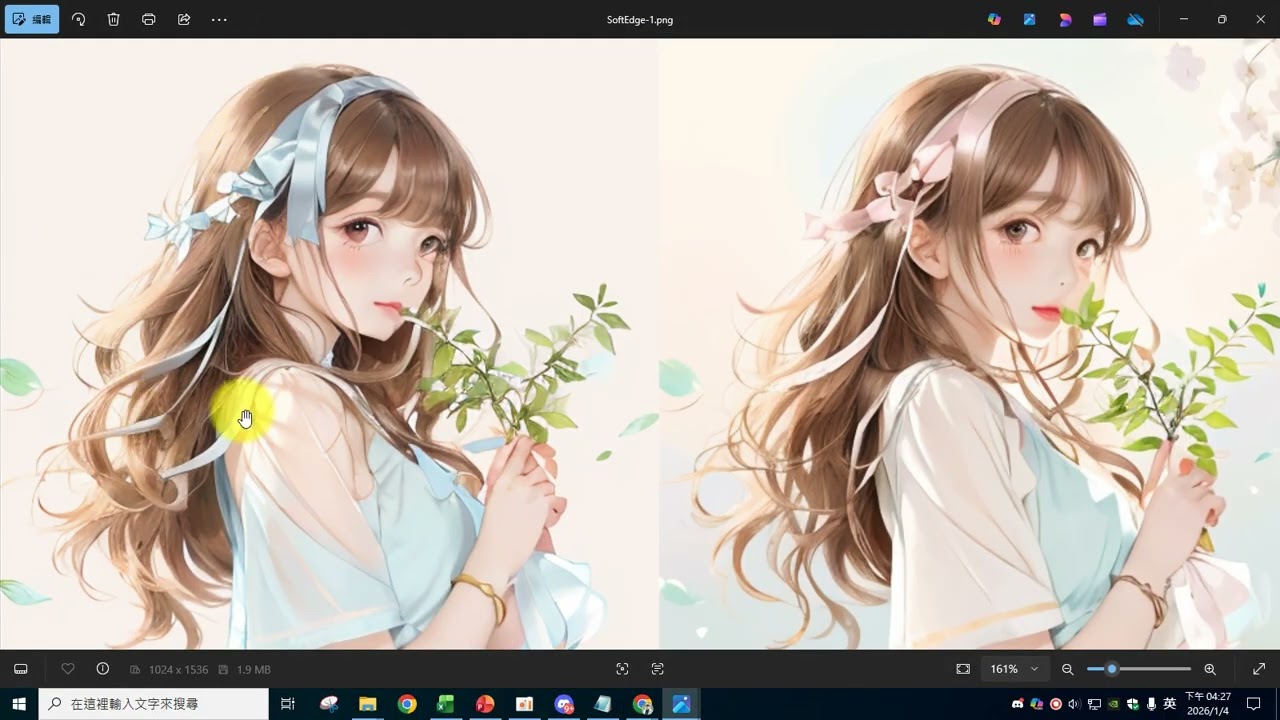Screen dimensions: 1280x720
Task: Adjust the zoom slider handle
Action: [1112, 669]
